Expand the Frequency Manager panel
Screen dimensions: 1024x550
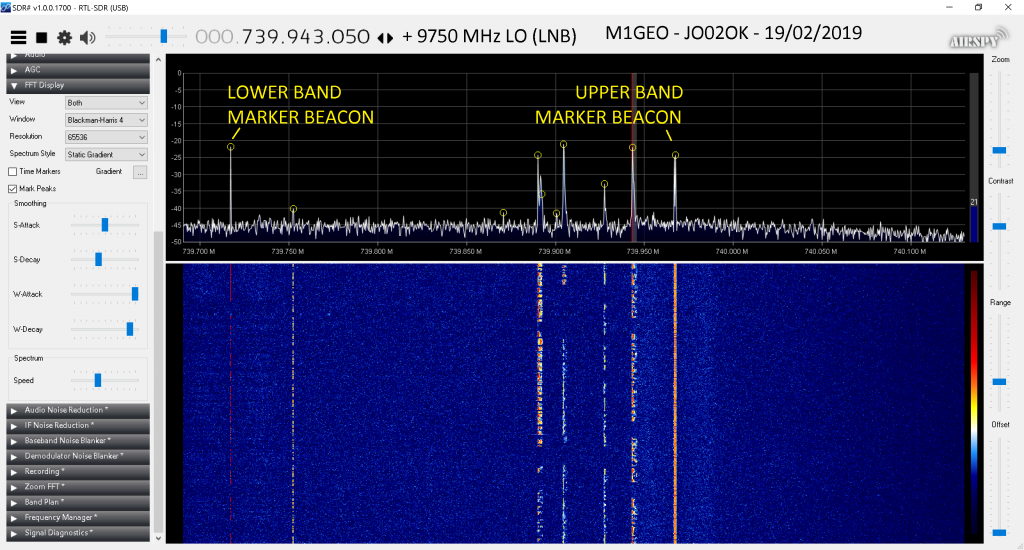[x=78, y=517]
